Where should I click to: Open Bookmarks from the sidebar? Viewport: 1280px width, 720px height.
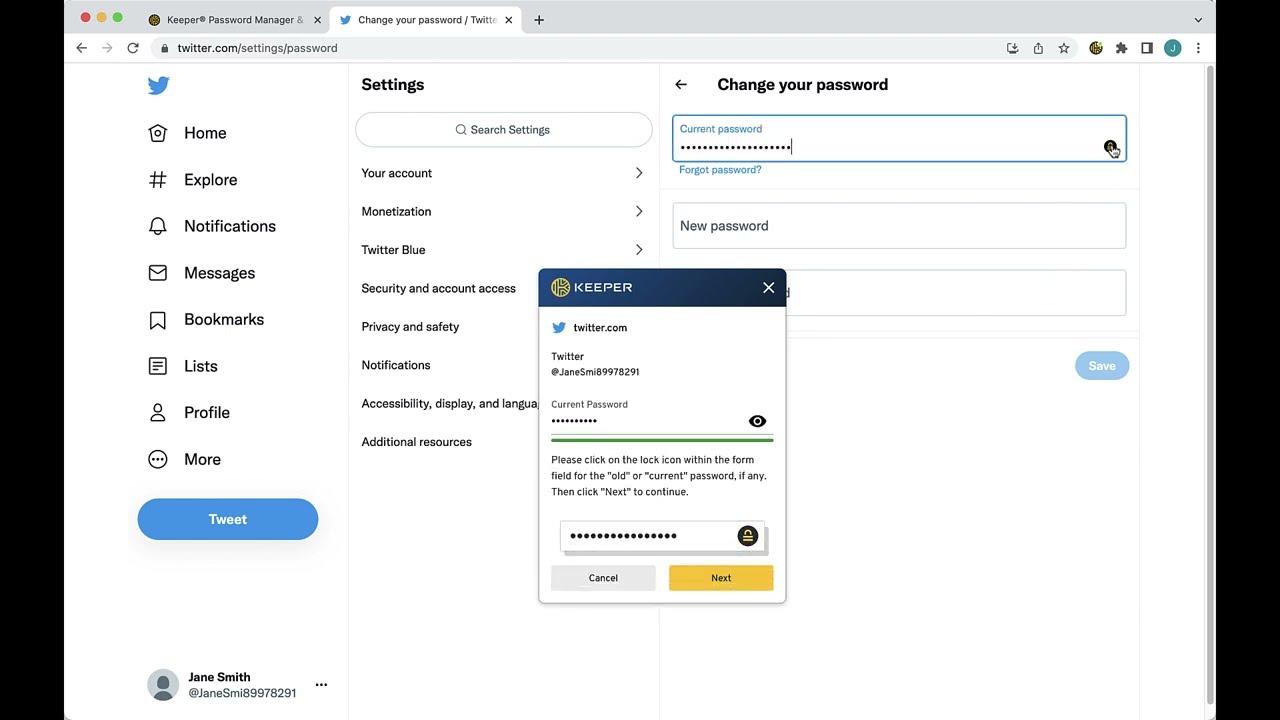pyautogui.click(x=206, y=320)
